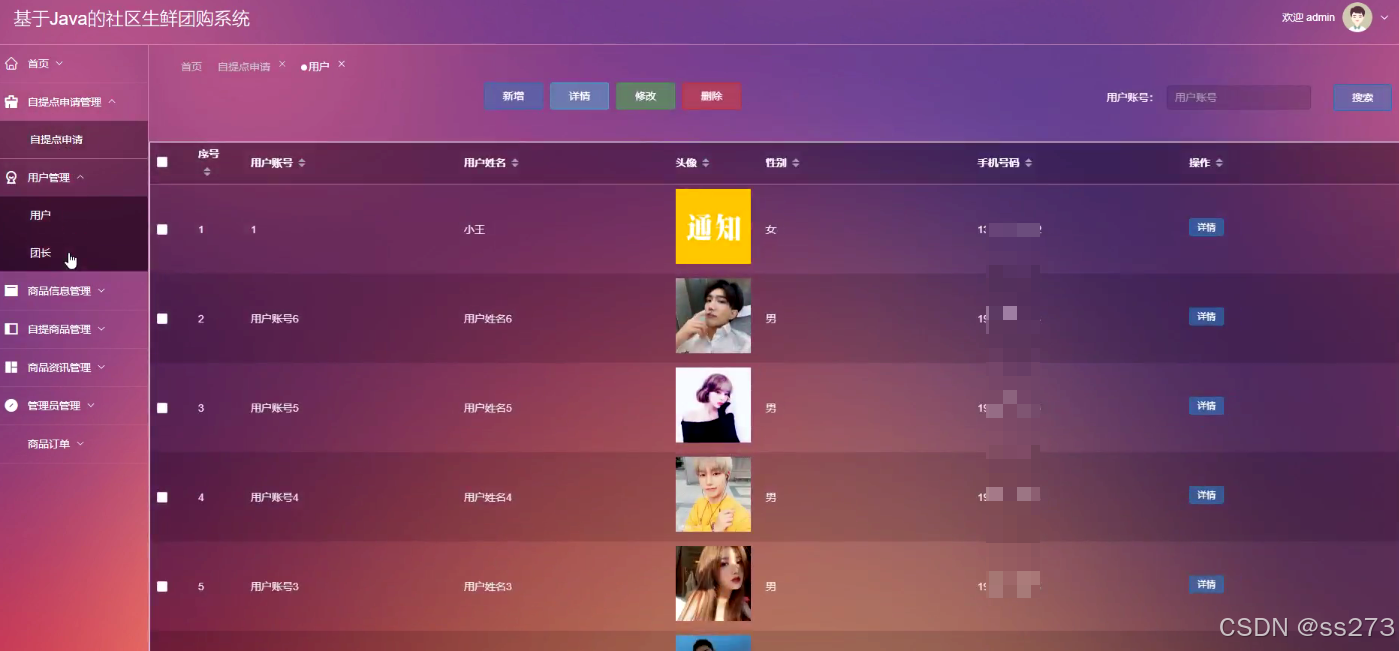
Task: Open 详情 for 用户账号3 row
Action: [1206, 584]
